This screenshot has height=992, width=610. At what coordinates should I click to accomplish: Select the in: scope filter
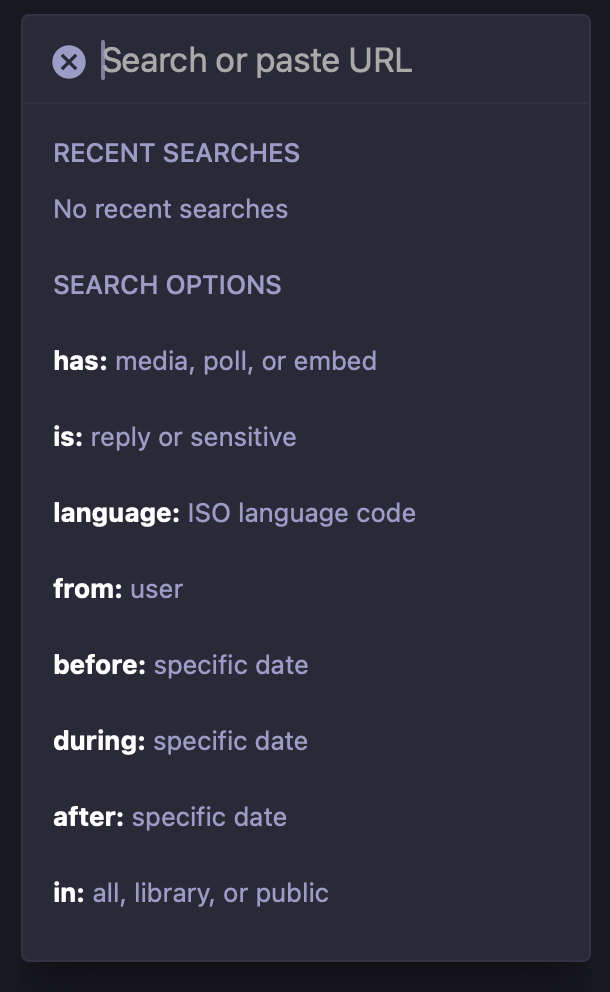(306, 893)
